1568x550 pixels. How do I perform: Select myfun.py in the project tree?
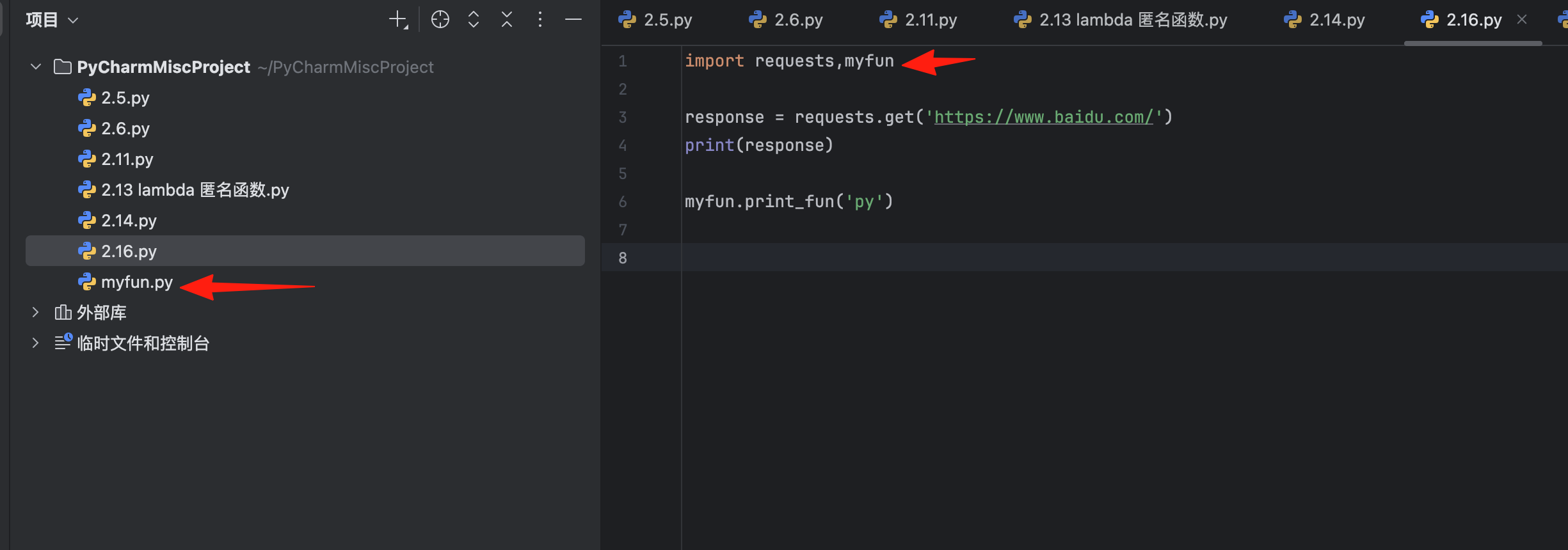click(136, 282)
